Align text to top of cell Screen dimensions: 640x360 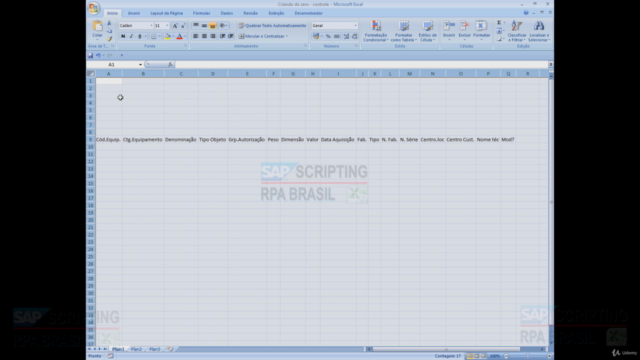(x=196, y=26)
